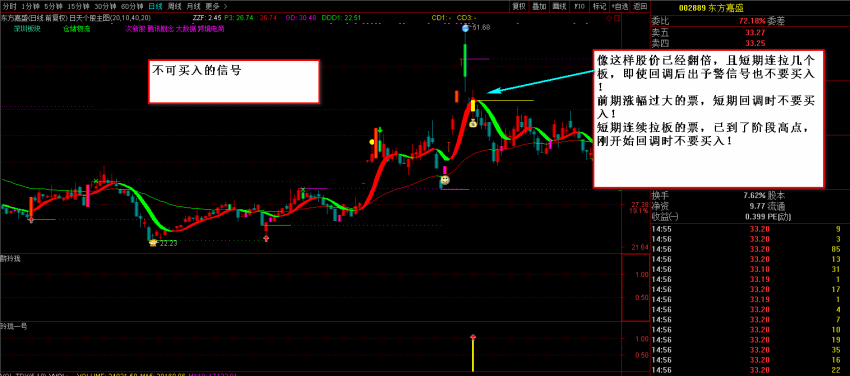
Task: Click the small diamond icon near chart corner
Action: pyautogui.click(x=609, y=18)
